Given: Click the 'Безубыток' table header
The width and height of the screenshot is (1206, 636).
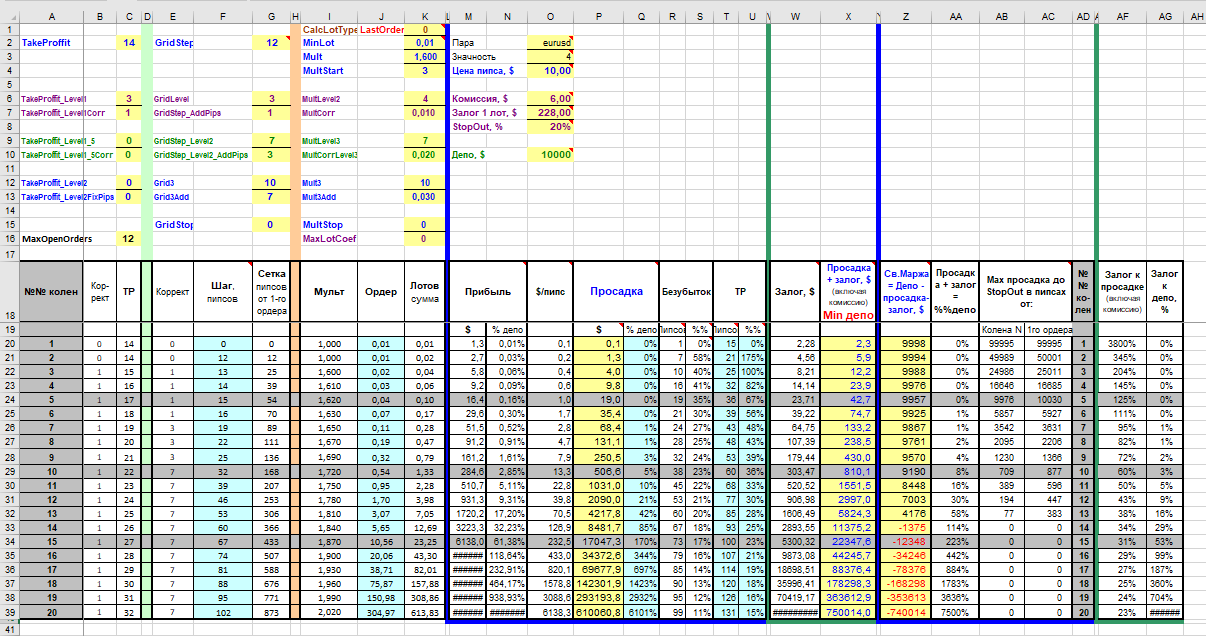Looking at the screenshot, I should 686,291.
